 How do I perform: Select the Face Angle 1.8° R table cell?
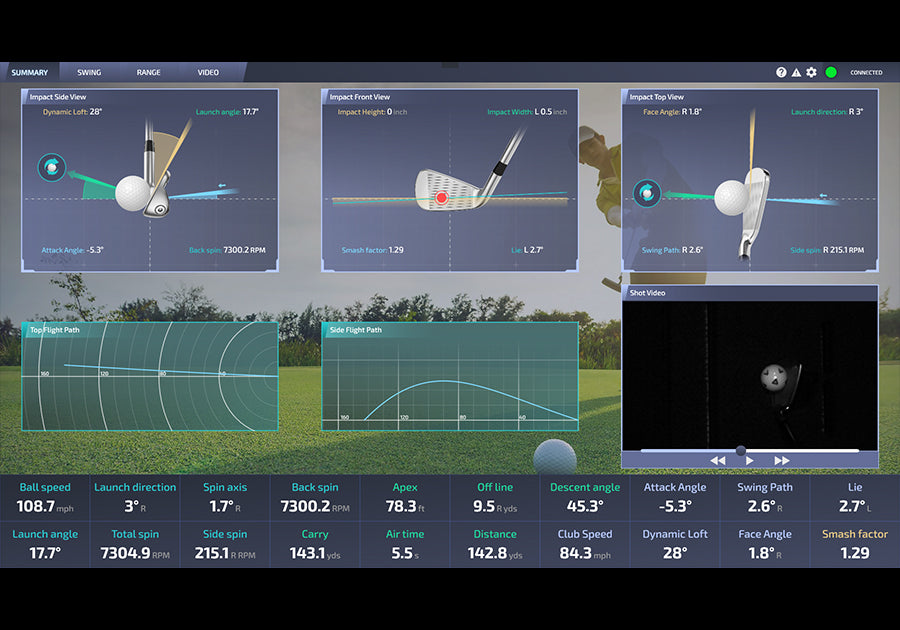pos(765,545)
